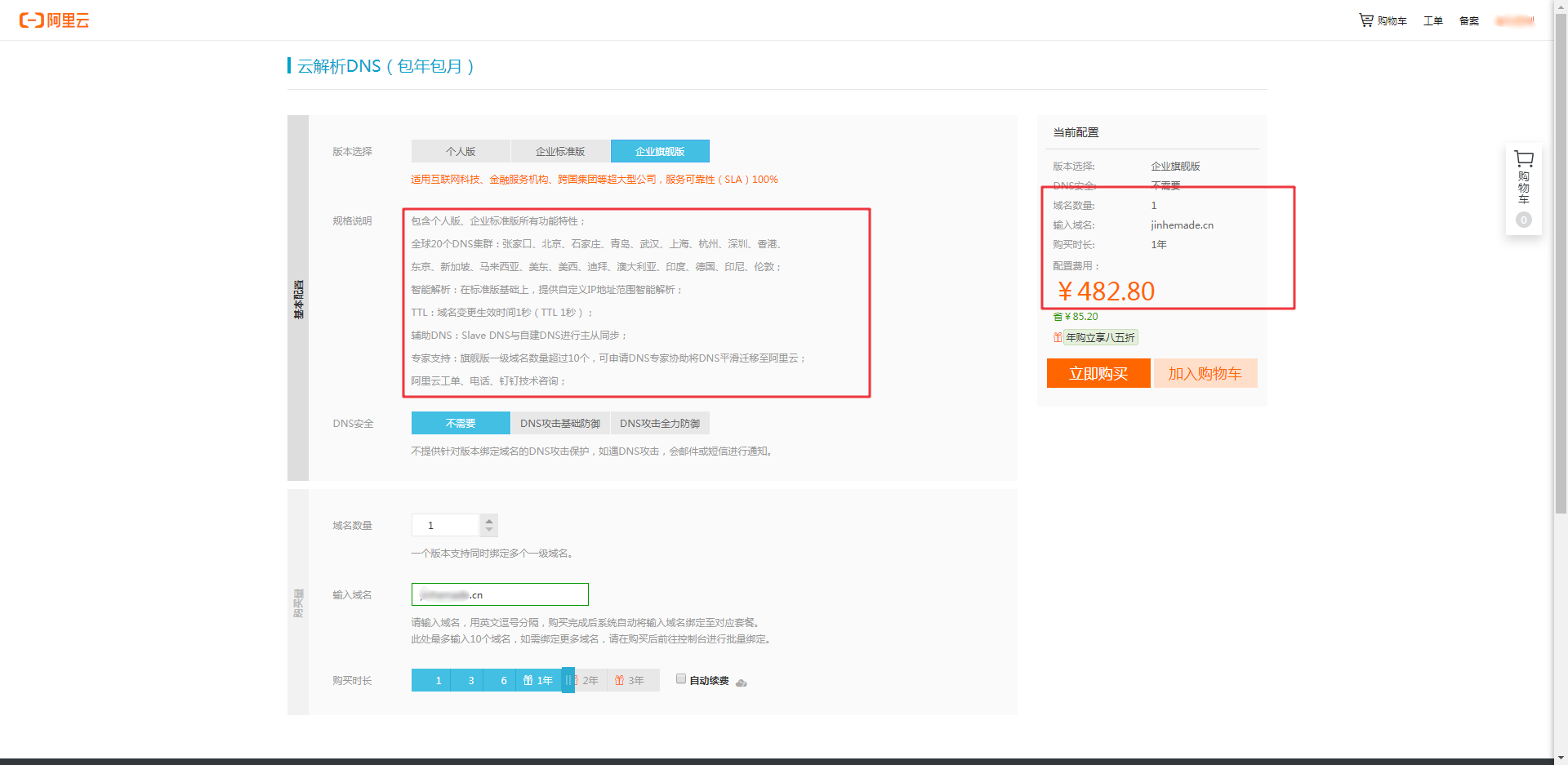Decrease domain count with down arrow
Screen dimensions: 1568x765
pos(489,530)
